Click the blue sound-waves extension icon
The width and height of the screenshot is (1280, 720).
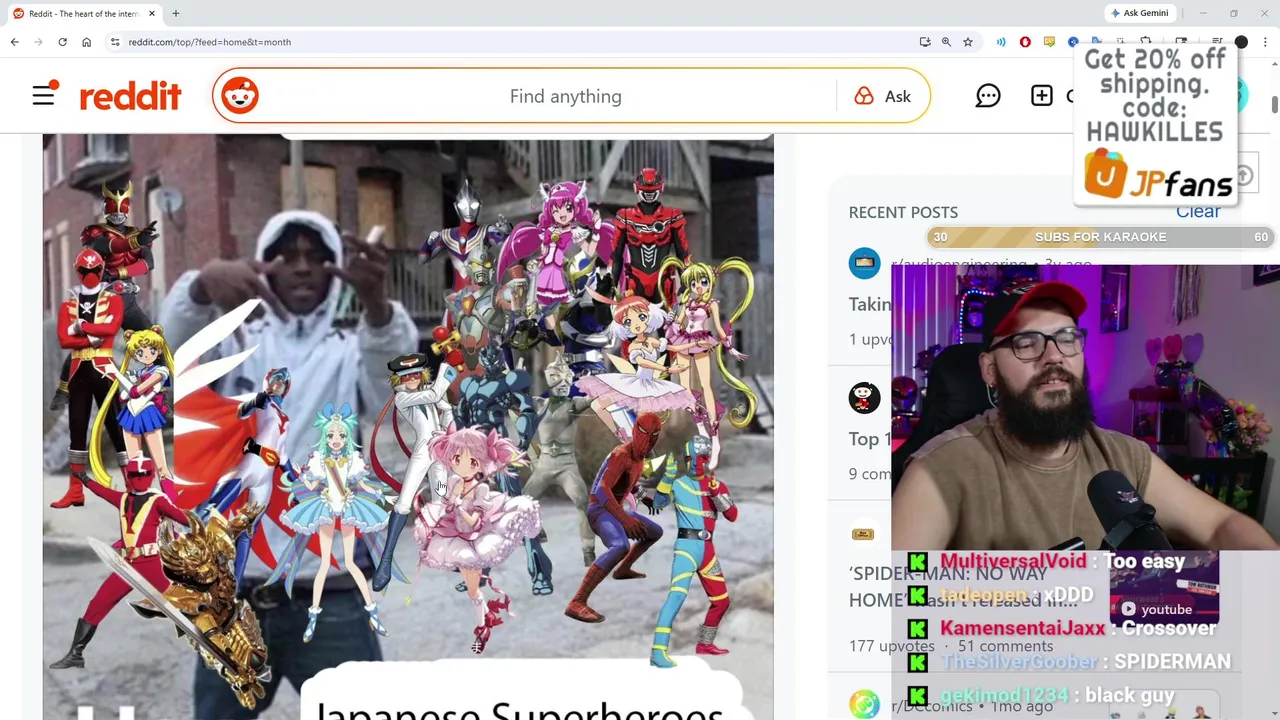1001,42
